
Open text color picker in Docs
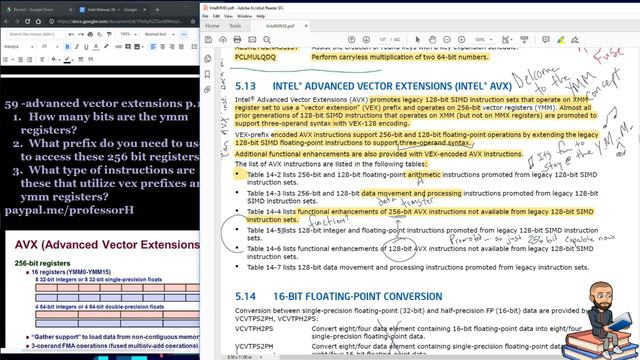point(96,47)
